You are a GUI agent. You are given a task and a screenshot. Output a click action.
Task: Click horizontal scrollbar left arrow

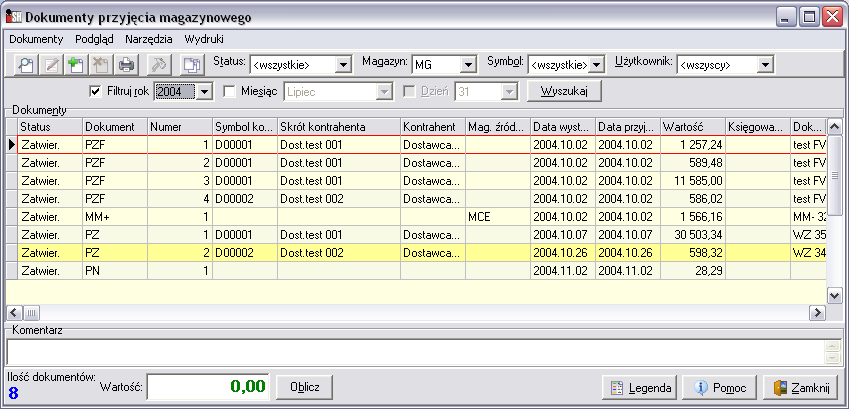[14, 313]
